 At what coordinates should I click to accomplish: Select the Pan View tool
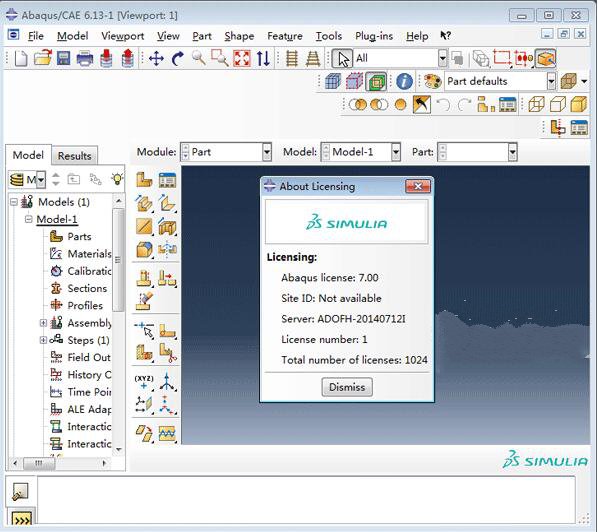pos(156,59)
